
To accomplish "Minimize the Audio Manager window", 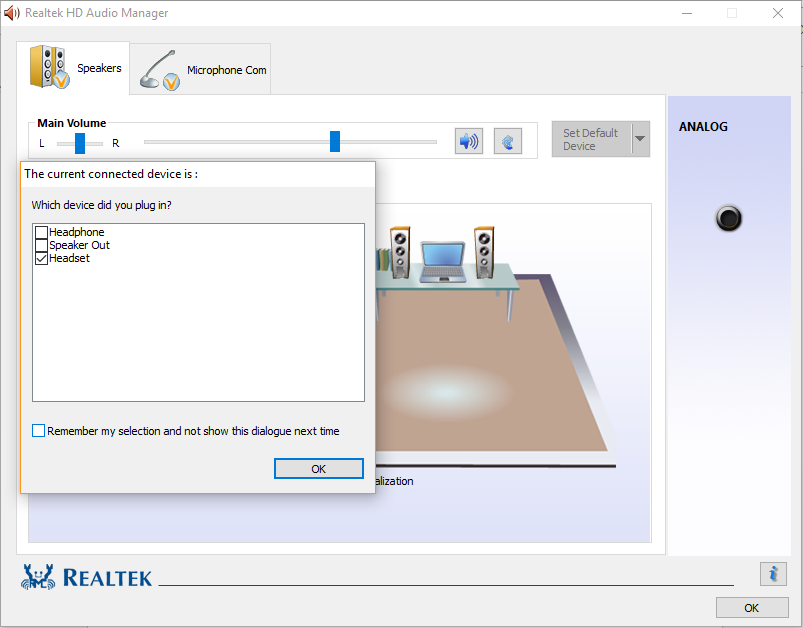I will point(687,13).
